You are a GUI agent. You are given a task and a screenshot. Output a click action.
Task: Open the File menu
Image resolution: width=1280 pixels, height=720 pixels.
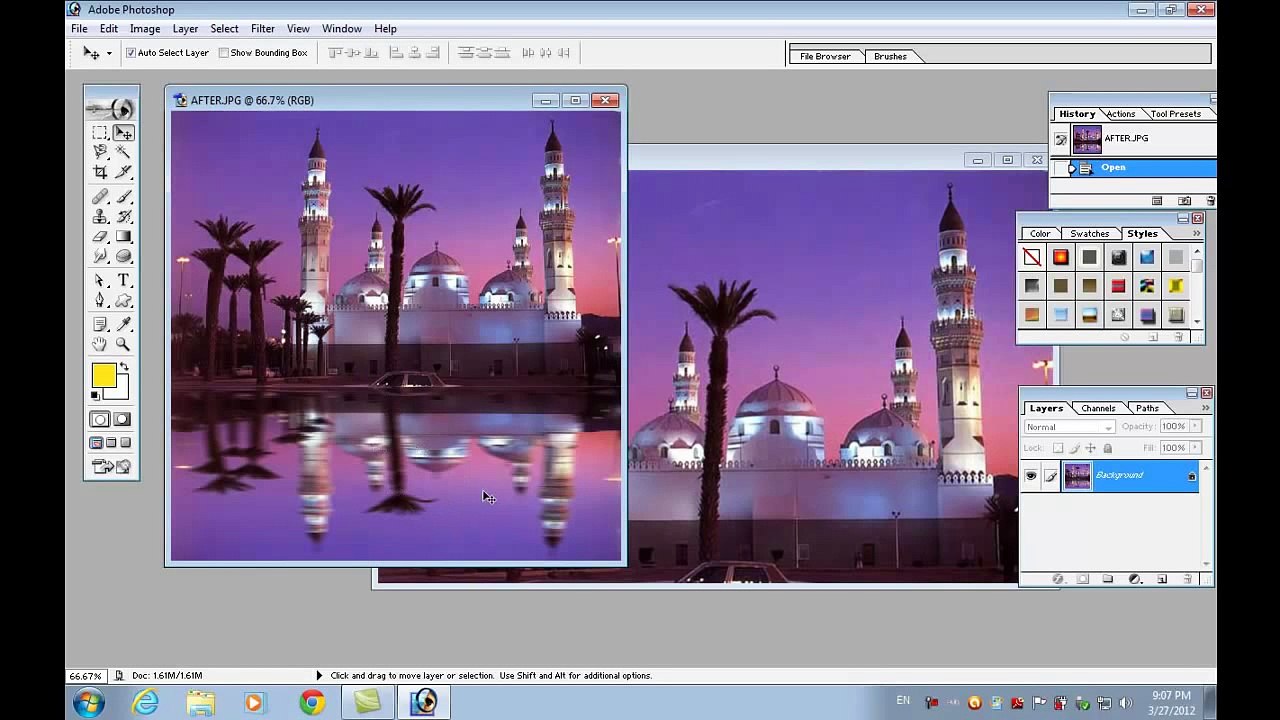pyautogui.click(x=79, y=29)
